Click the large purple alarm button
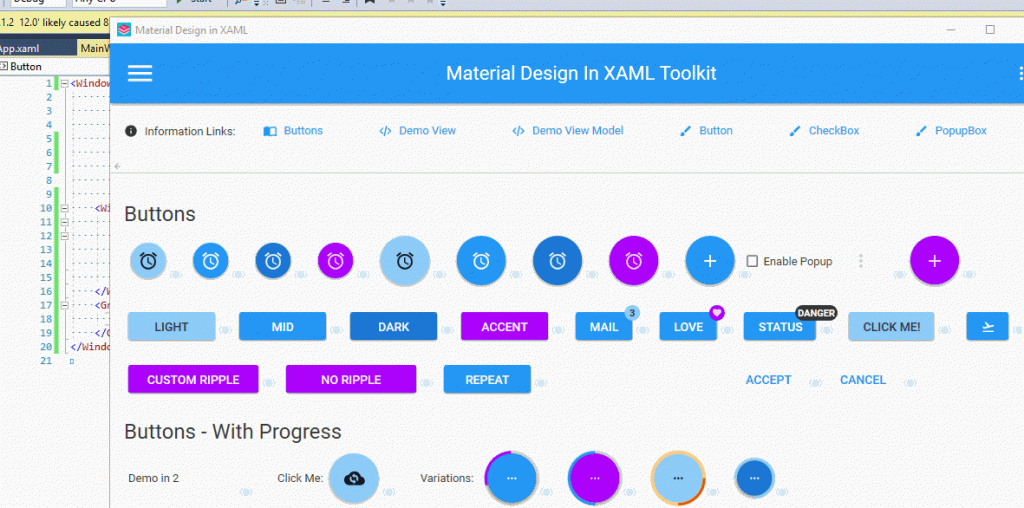This screenshot has width=1024, height=508. pos(633,261)
